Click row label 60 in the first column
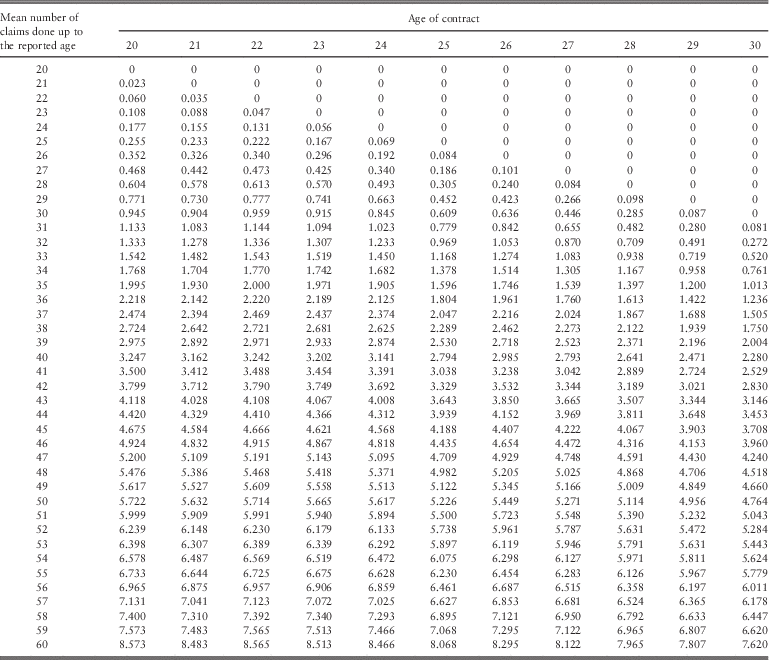The image size is (769, 660). coord(42,648)
